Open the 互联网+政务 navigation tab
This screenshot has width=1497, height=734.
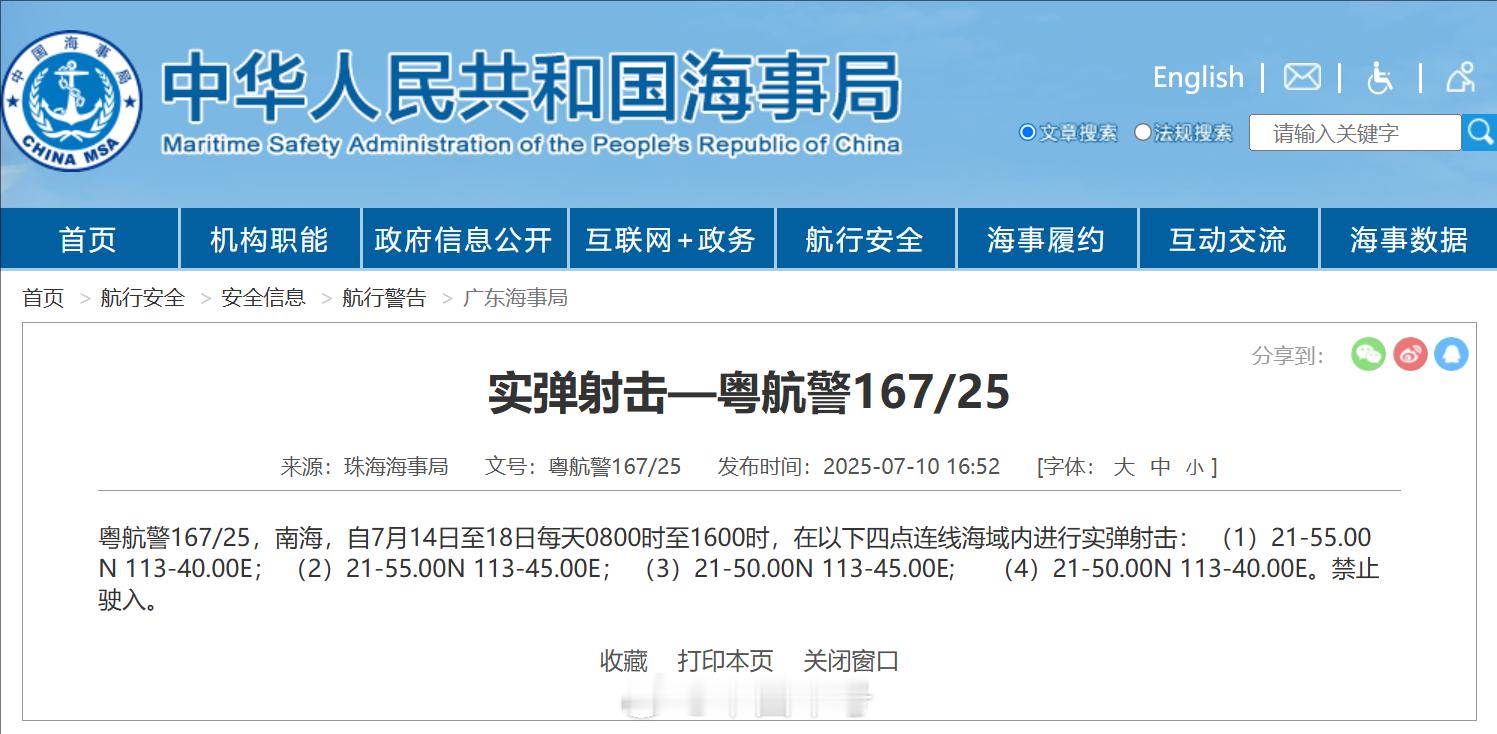[671, 240]
